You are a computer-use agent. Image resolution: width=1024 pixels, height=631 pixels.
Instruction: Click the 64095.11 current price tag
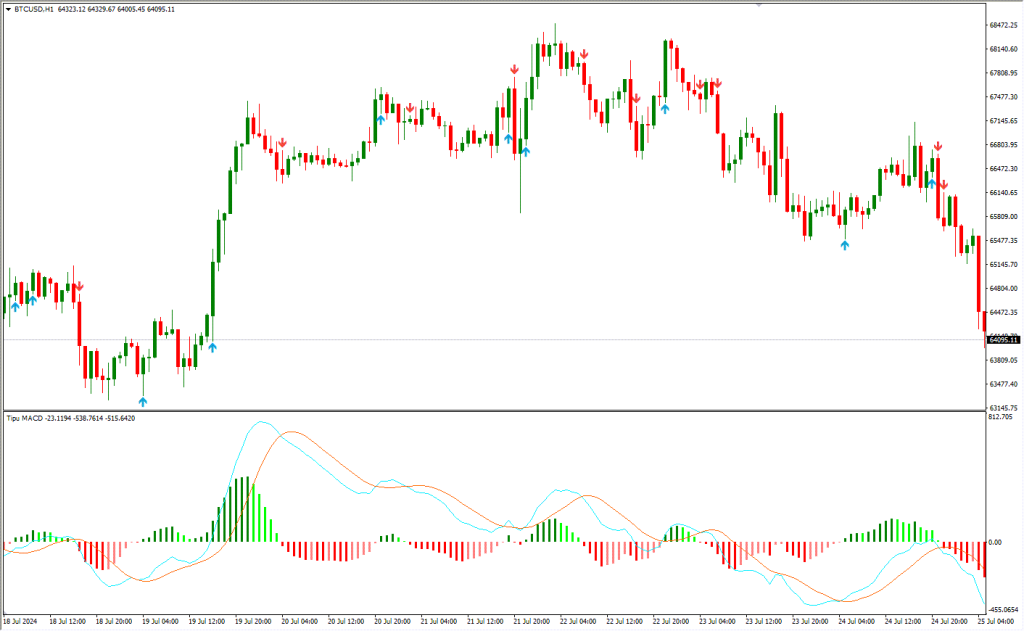(1002, 340)
